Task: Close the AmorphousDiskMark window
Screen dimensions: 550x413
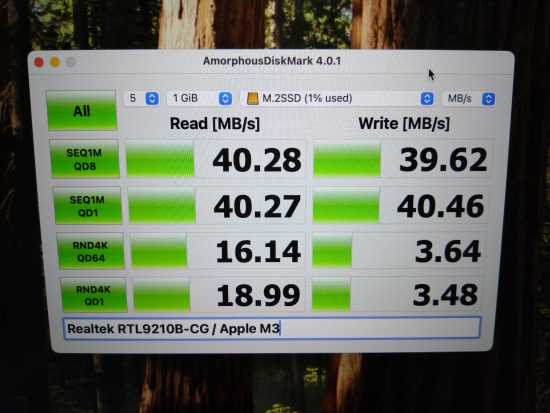Action: [39, 62]
